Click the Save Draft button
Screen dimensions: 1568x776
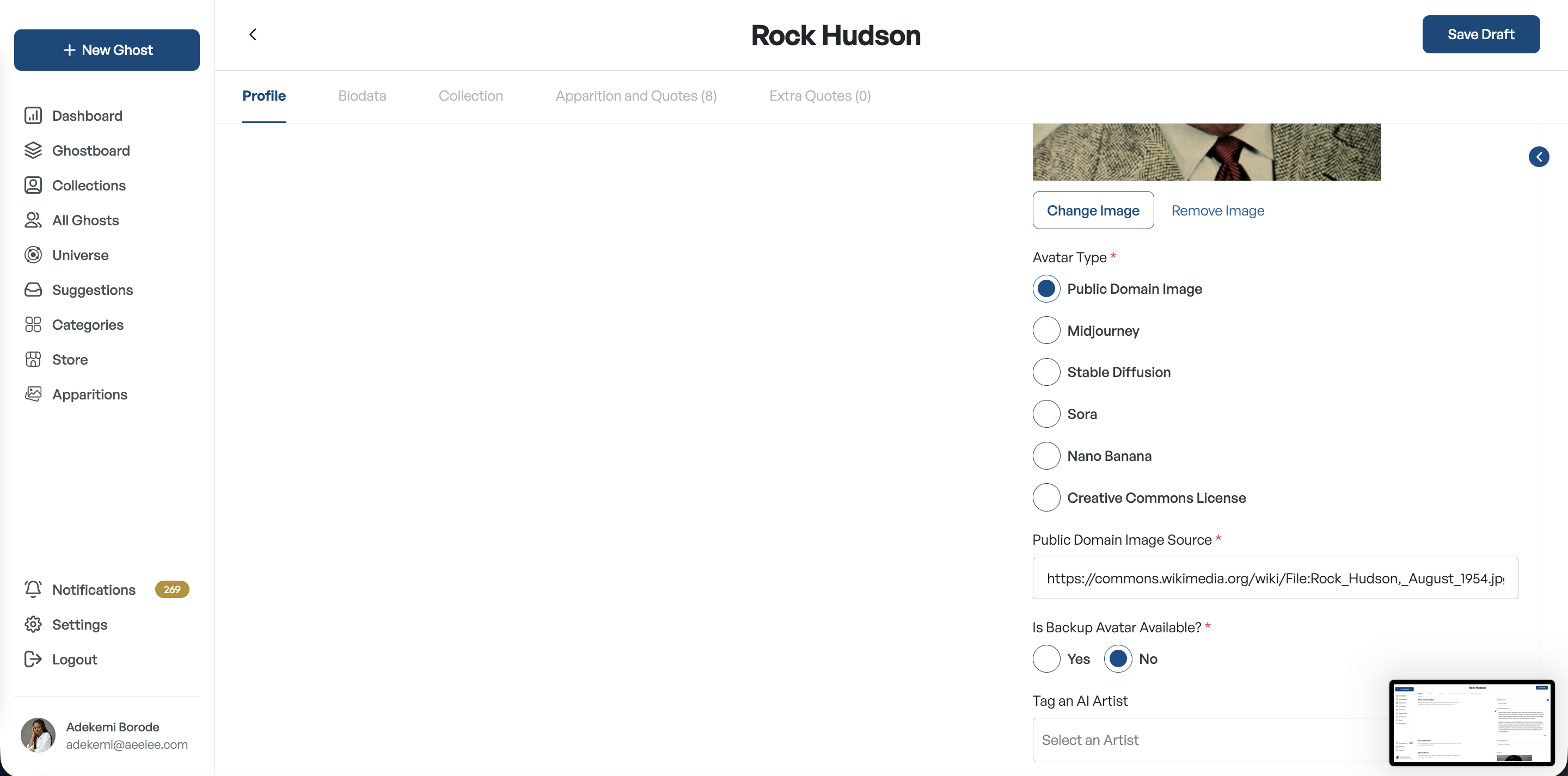[x=1480, y=35]
